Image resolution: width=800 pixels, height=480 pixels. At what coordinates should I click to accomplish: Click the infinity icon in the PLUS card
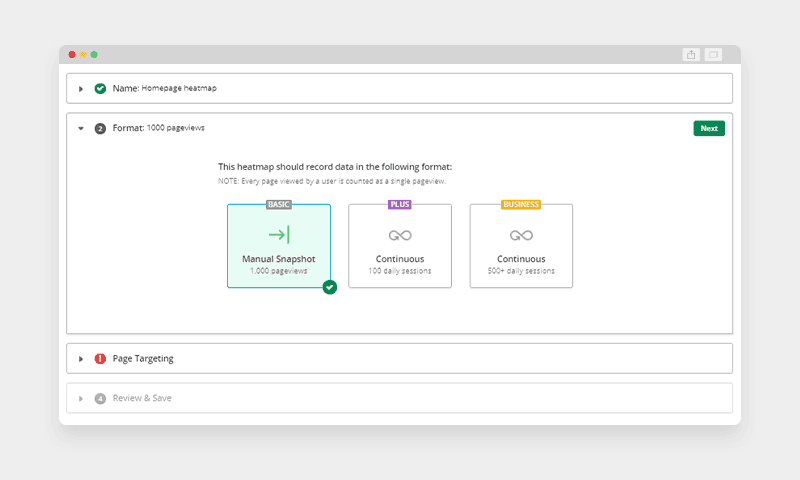400,235
